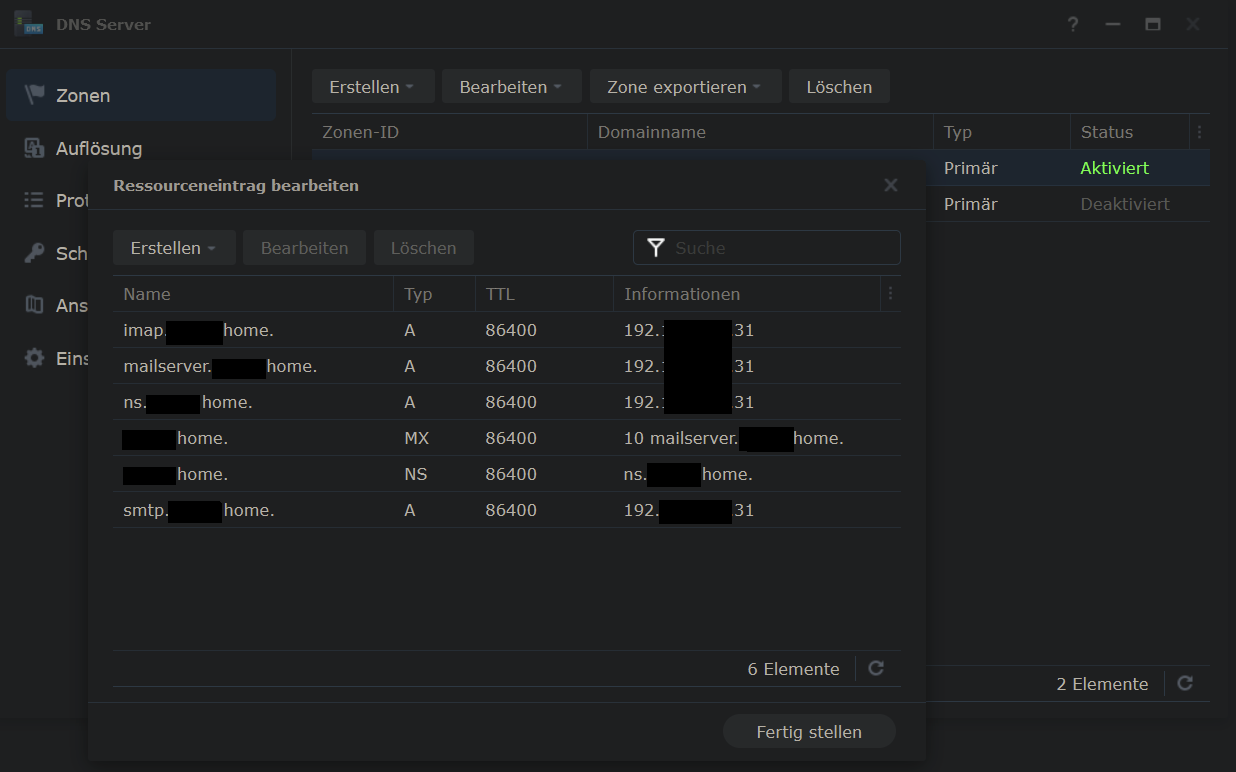Open the Zonen section in sidebar
The image size is (1236, 772).
point(141,95)
